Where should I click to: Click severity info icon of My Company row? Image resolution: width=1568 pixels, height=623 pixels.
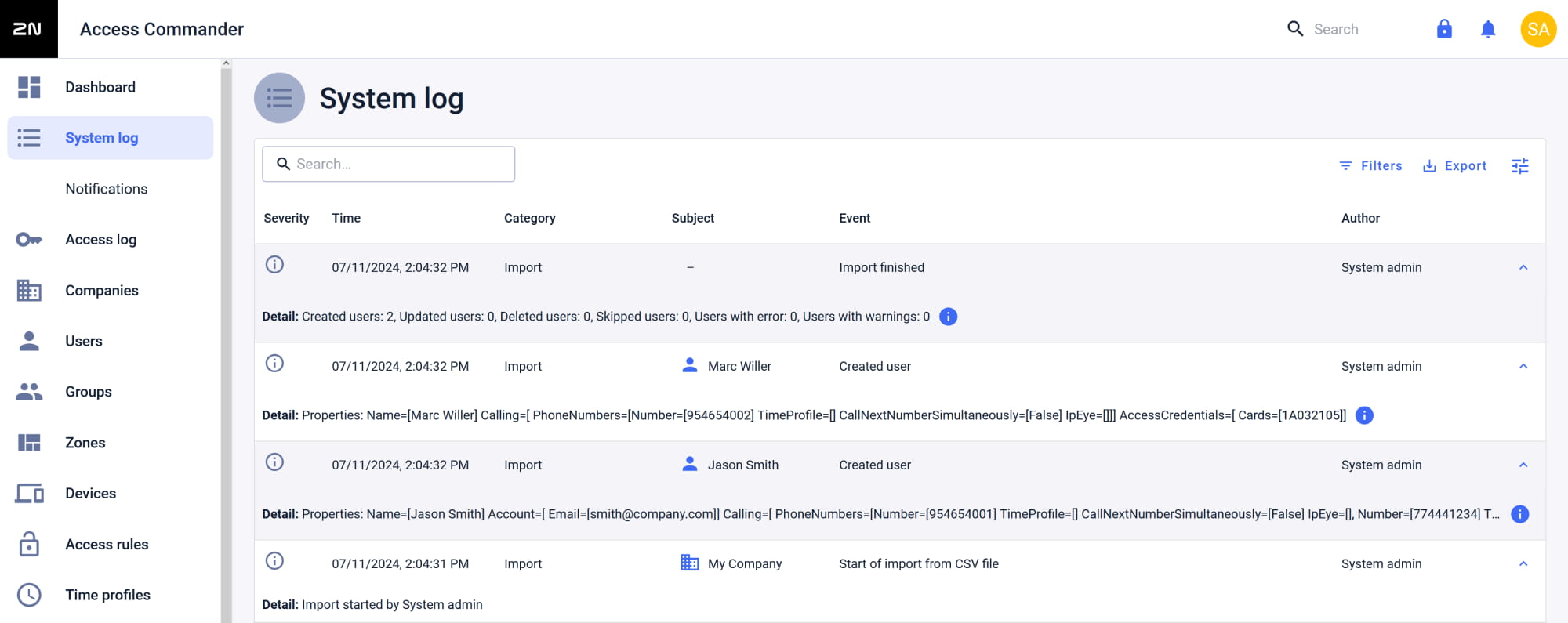tap(274, 560)
